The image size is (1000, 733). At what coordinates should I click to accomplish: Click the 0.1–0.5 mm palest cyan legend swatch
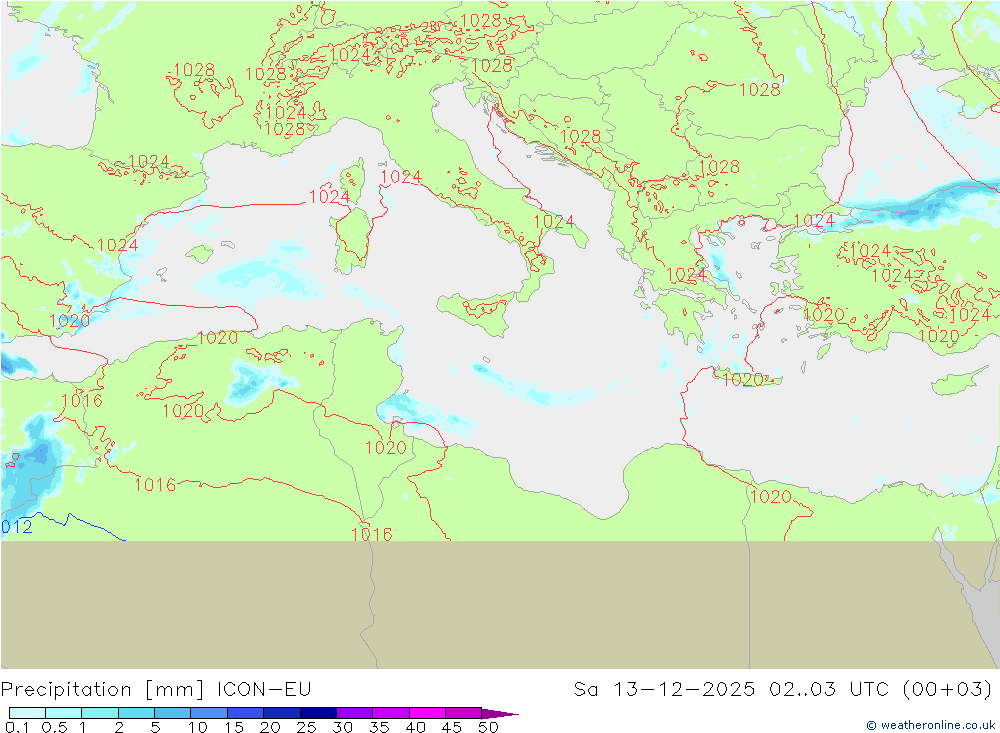coord(27,713)
